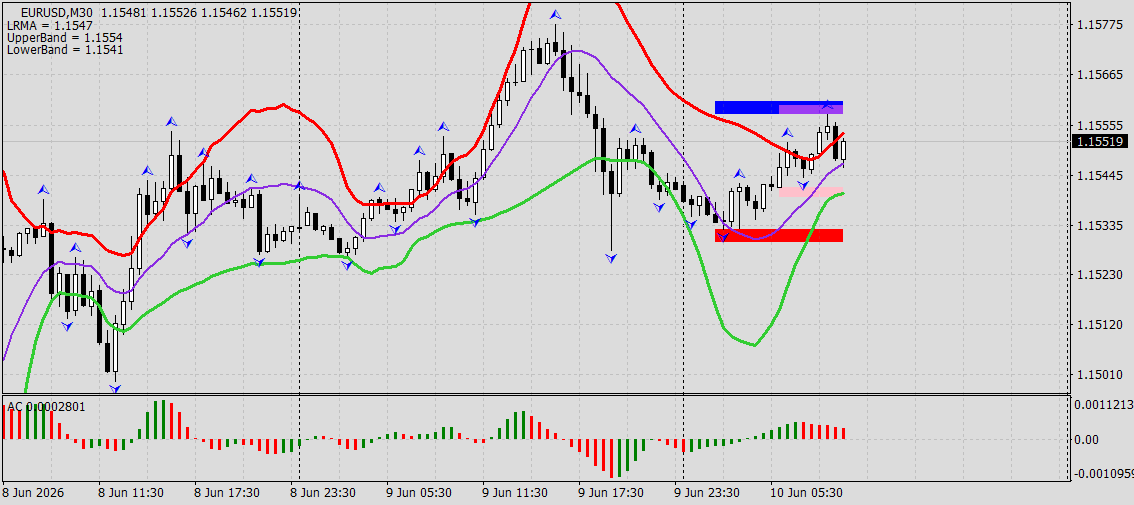Click the 9 Jun 11:30 time label
The height and width of the screenshot is (505, 1134).
(x=515, y=493)
